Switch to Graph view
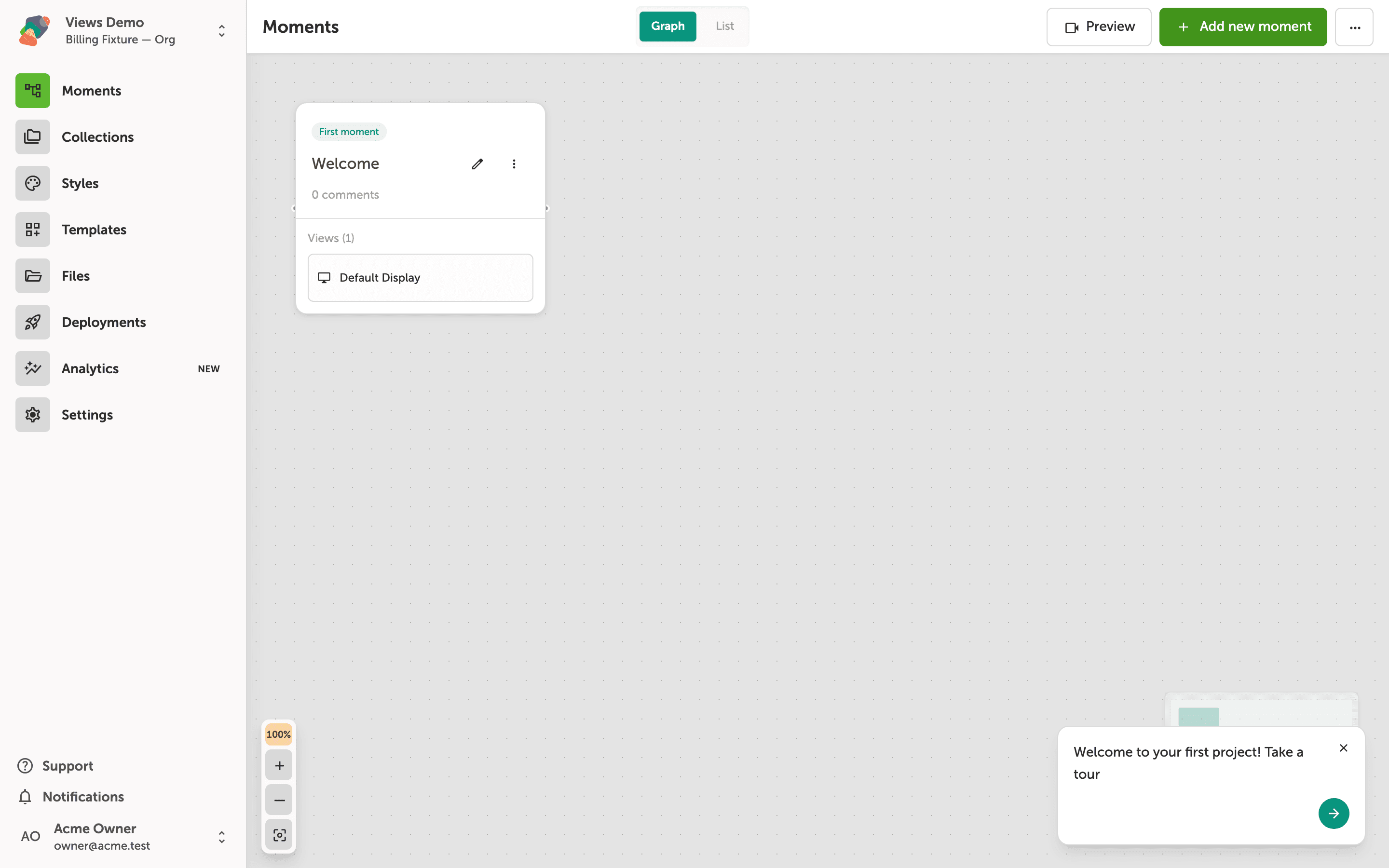 point(667,27)
